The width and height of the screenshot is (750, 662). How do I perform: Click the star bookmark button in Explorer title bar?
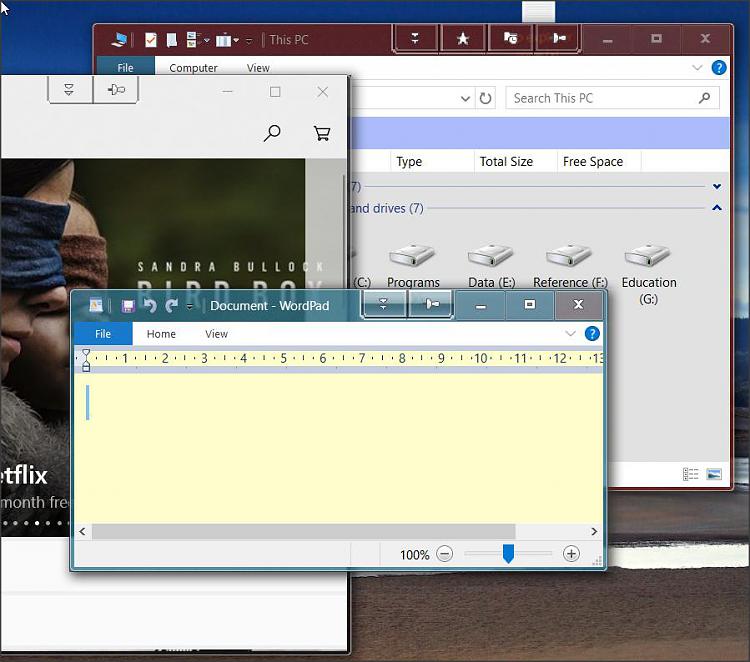pyautogui.click(x=463, y=38)
